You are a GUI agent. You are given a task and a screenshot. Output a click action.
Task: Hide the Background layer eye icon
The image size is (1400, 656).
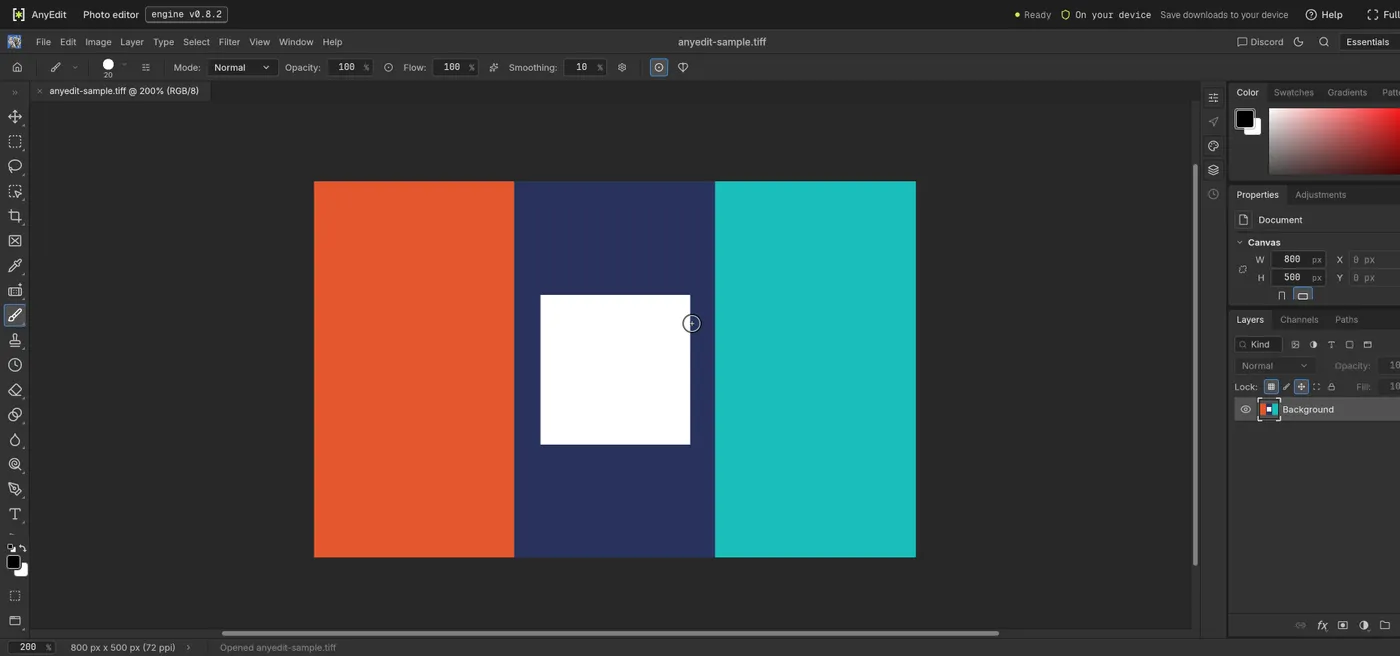tap(1245, 409)
